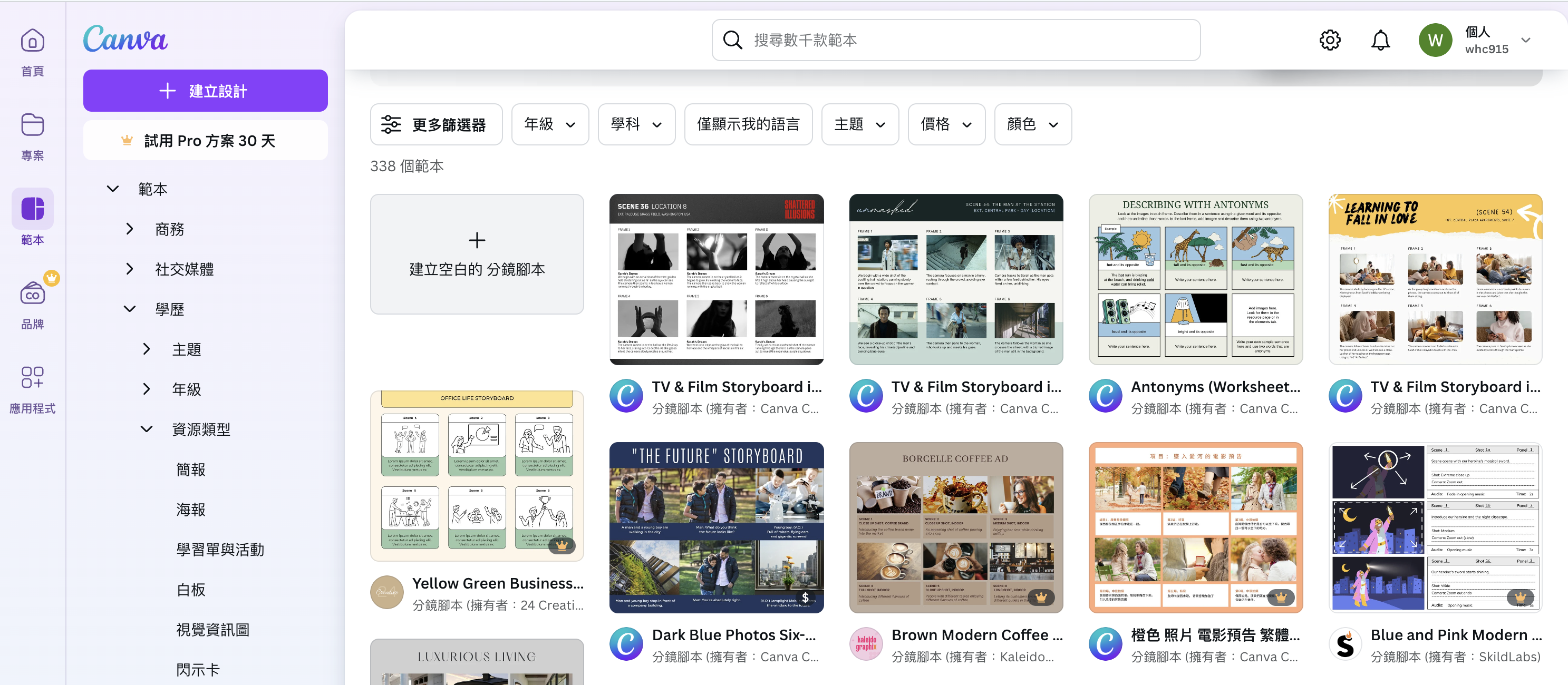Open the 顏色 color filter dropdown
The width and height of the screenshot is (1568, 685).
click(1032, 125)
